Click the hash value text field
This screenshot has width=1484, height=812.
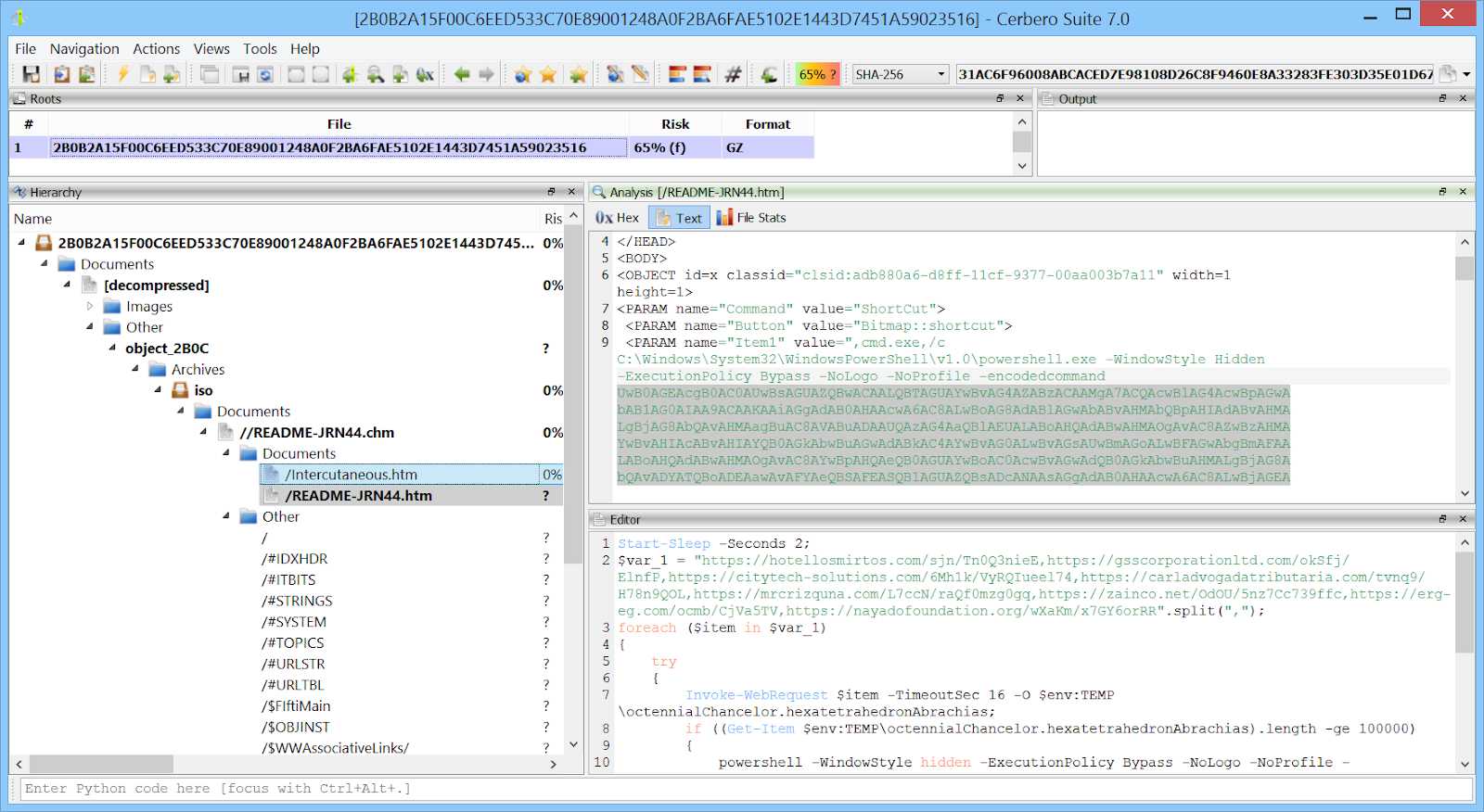[x=1195, y=74]
